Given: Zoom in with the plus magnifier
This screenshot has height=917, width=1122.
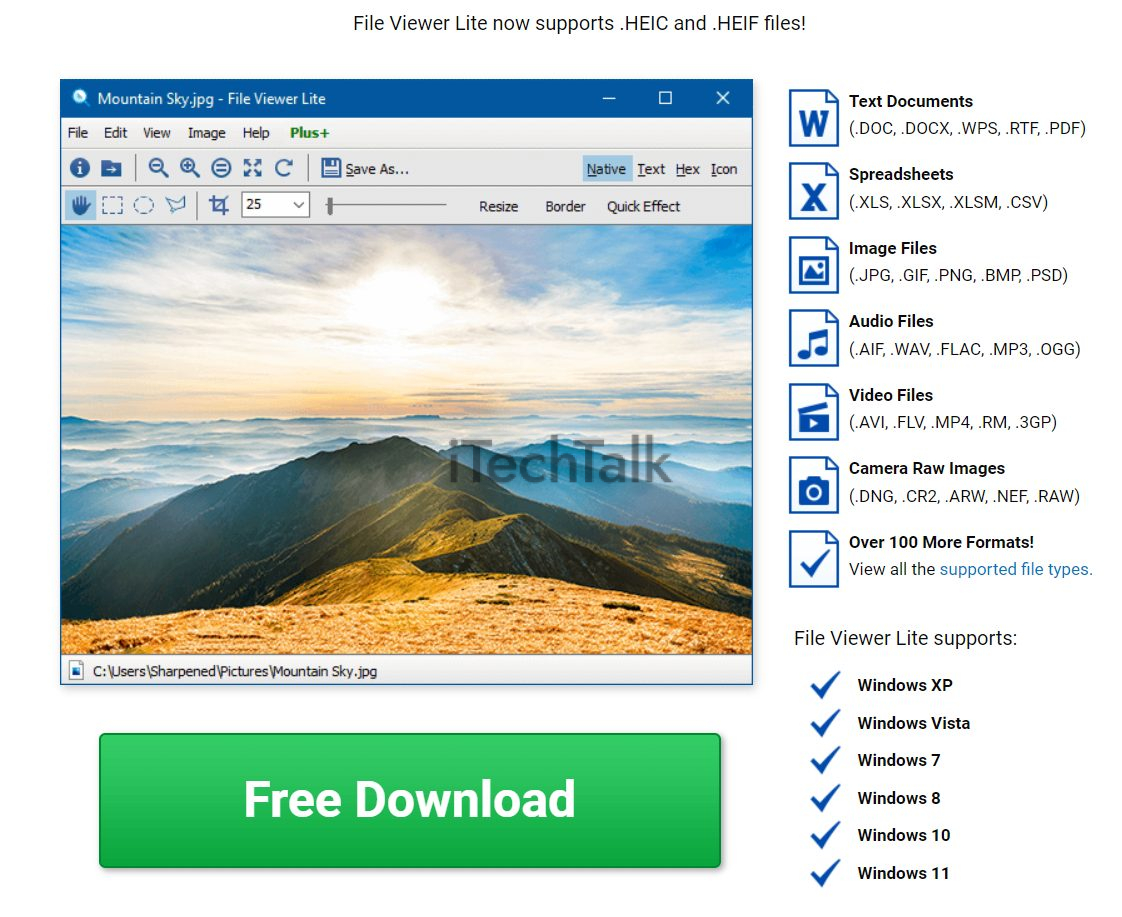Looking at the screenshot, I should point(190,168).
